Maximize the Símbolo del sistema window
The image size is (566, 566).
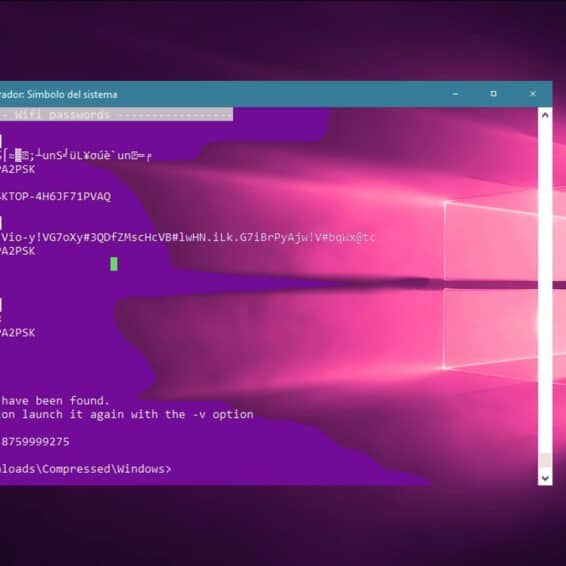[x=493, y=94]
